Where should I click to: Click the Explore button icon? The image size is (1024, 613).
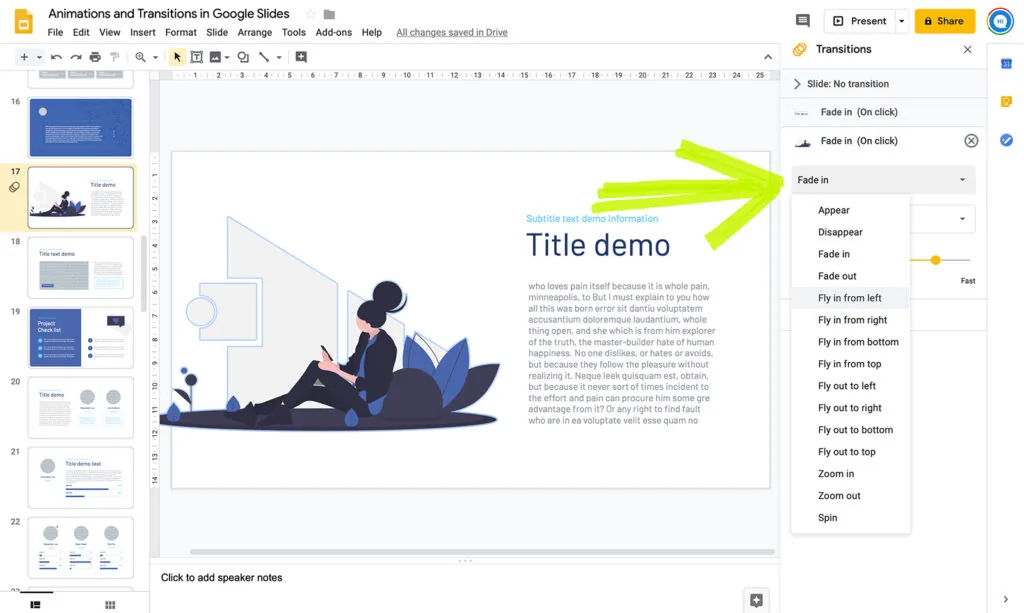point(756,600)
